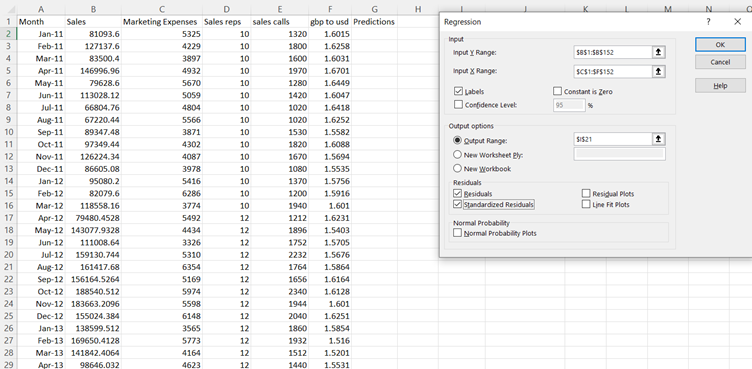Select exchange rate cell 1.516
The width and height of the screenshot is (752, 369).
click(330, 341)
